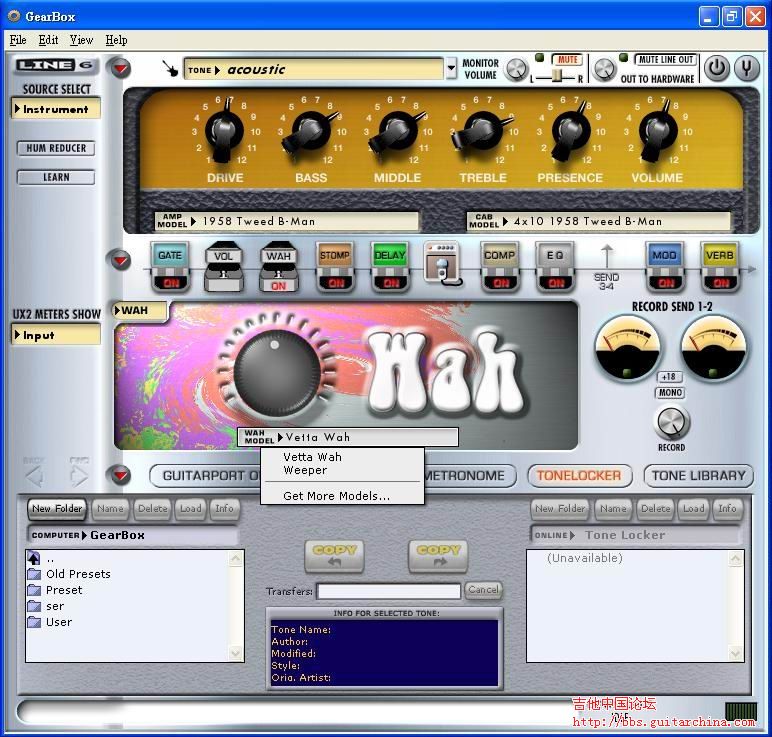Image resolution: width=772 pixels, height=737 pixels.
Task: Click the back navigation arrow
Action: coord(34,476)
